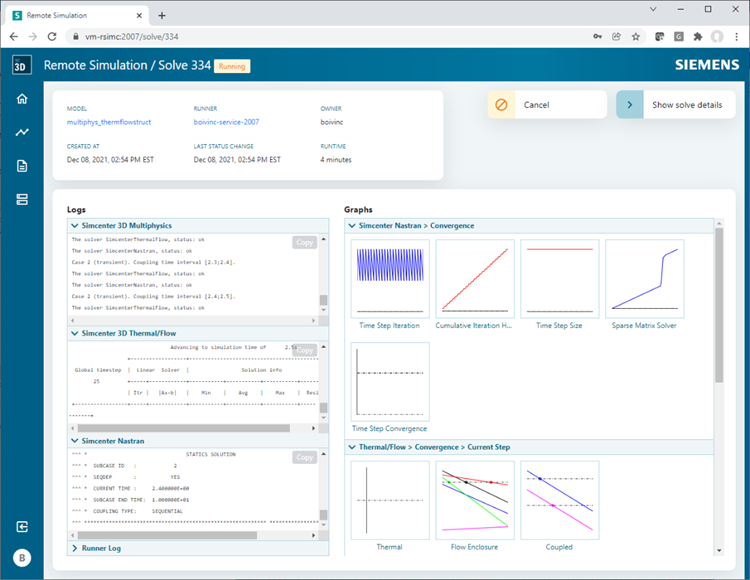Open the Flow Enclosure graph
This screenshot has width=750, height=580.
pyautogui.click(x=475, y=500)
